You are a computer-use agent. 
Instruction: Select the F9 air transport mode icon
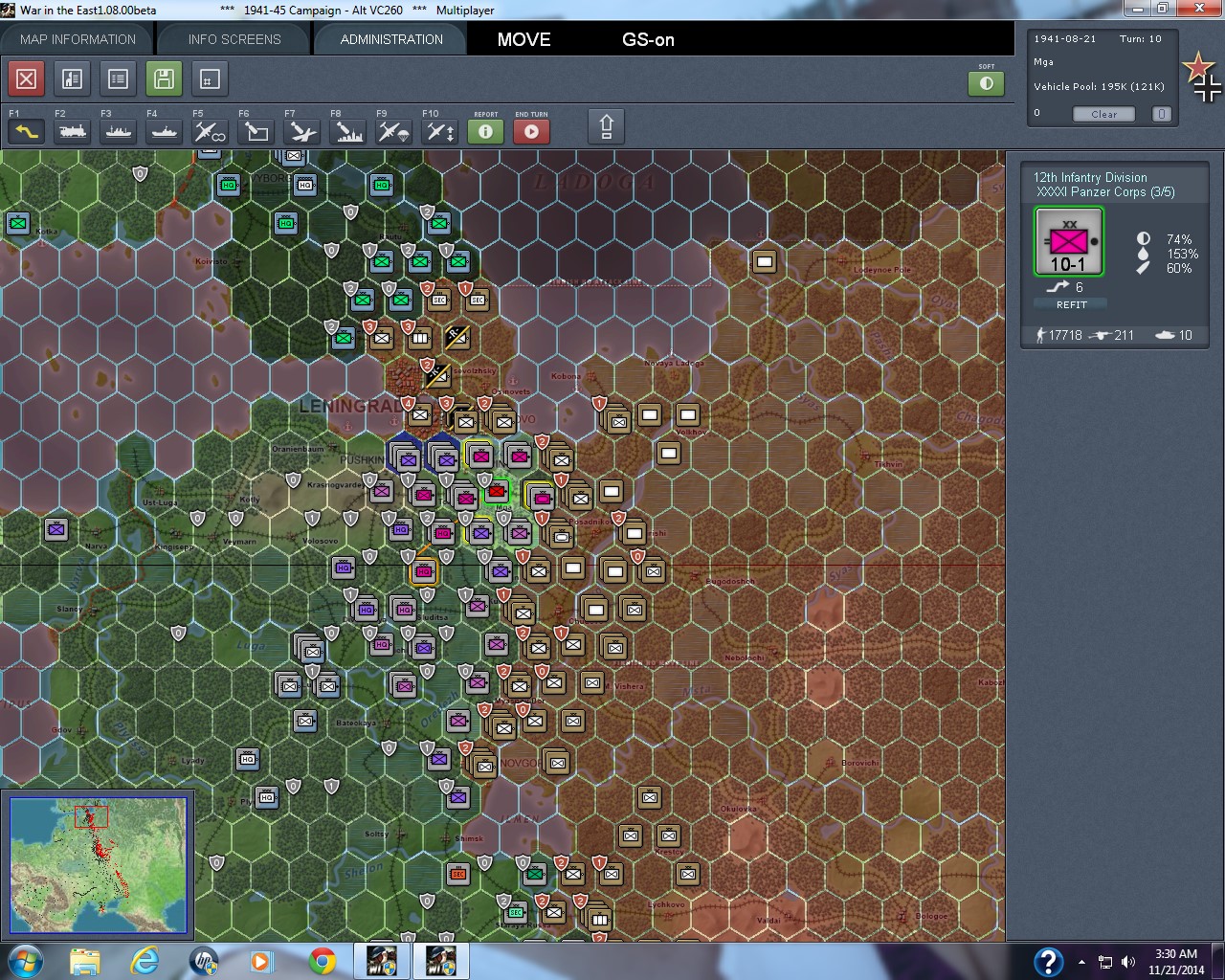[393, 131]
